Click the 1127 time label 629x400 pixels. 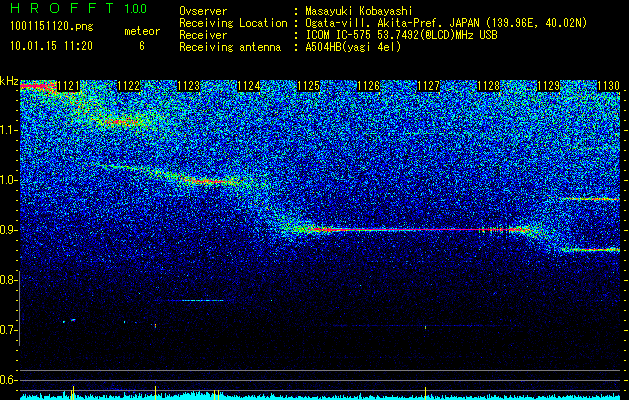click(x=428, y=86)
